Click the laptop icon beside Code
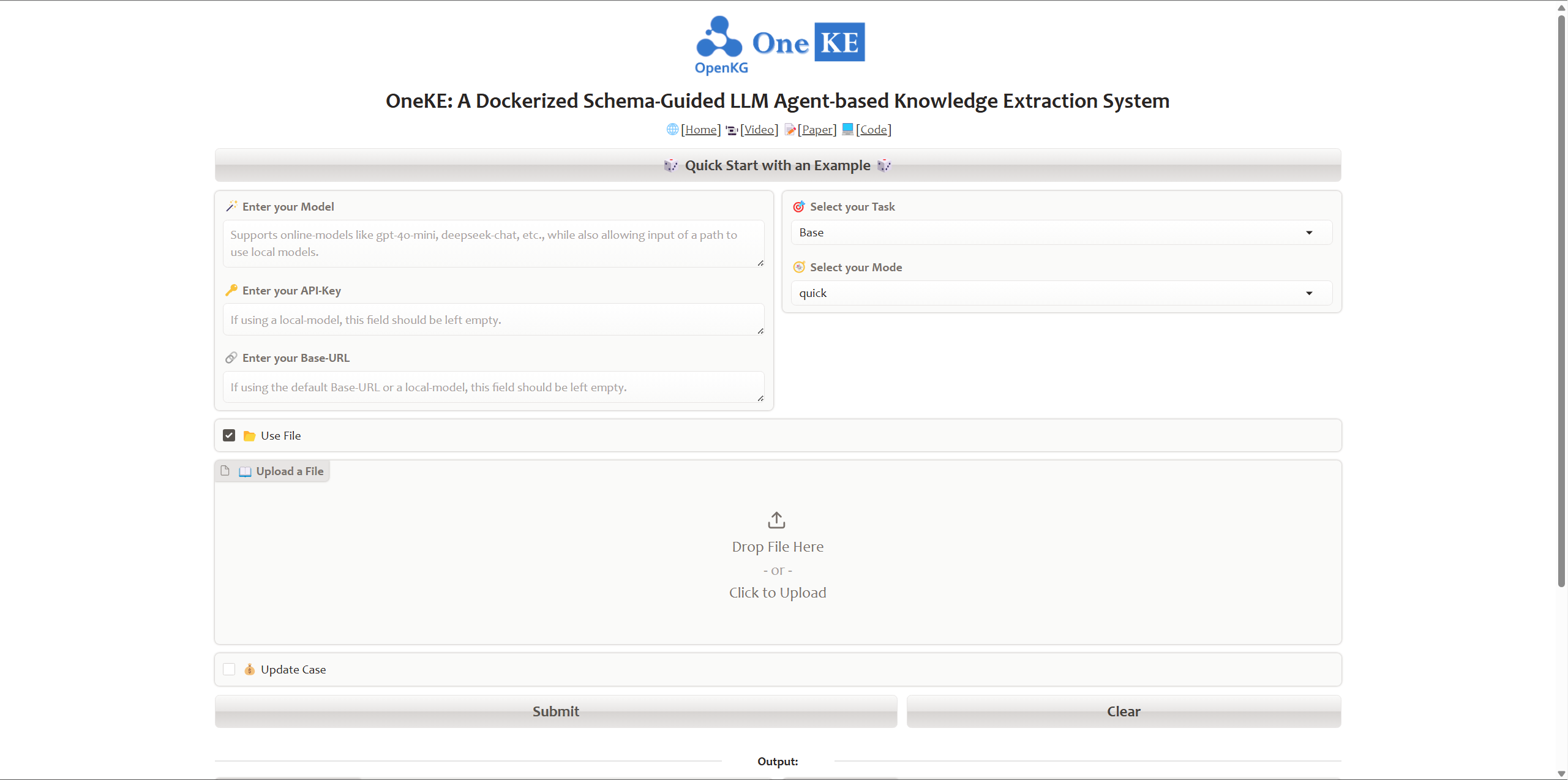Viewport: 1568px width, 780px height. 847,129
